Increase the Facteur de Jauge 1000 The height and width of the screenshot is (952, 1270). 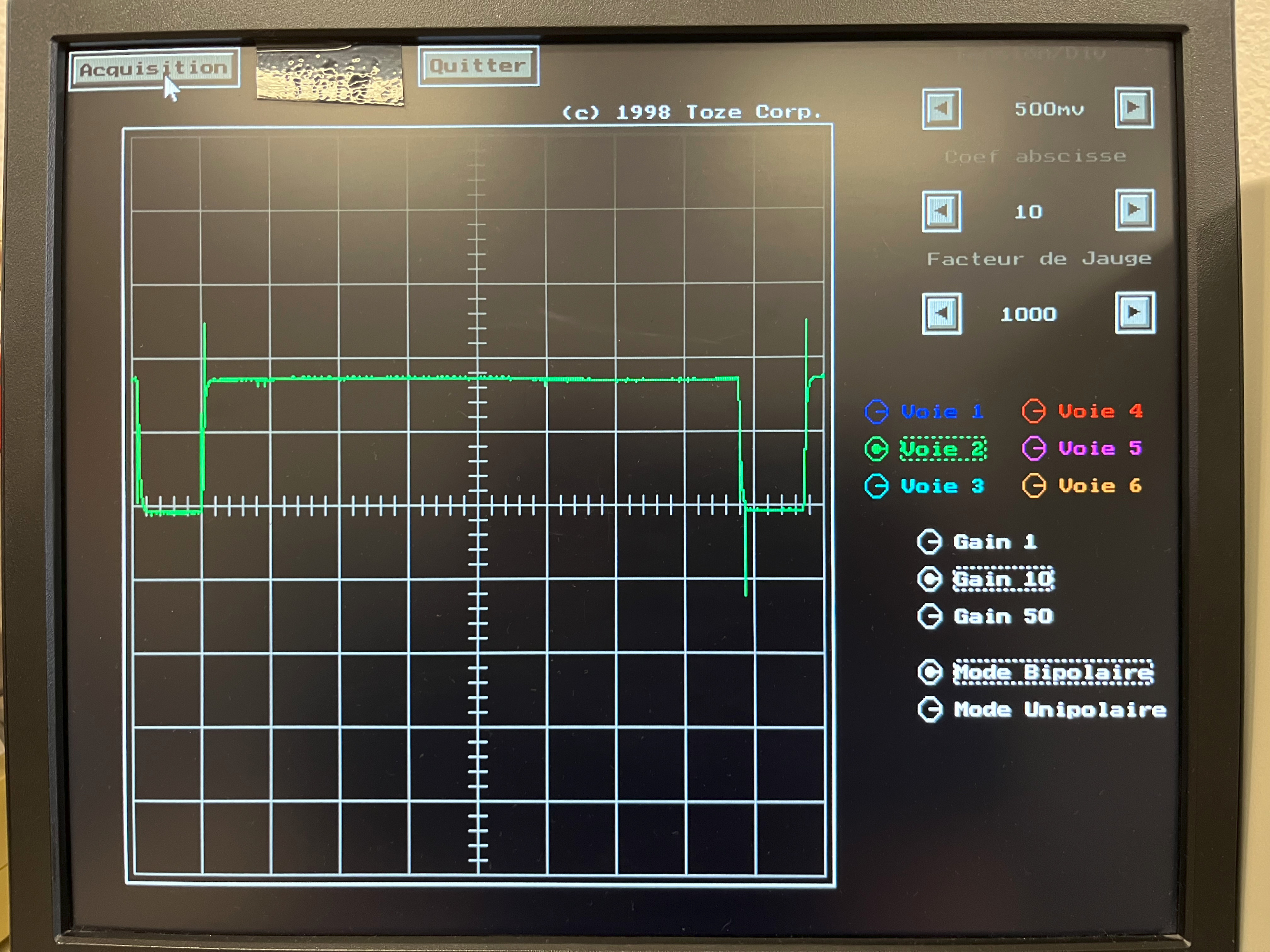(x=1135, y=313)
